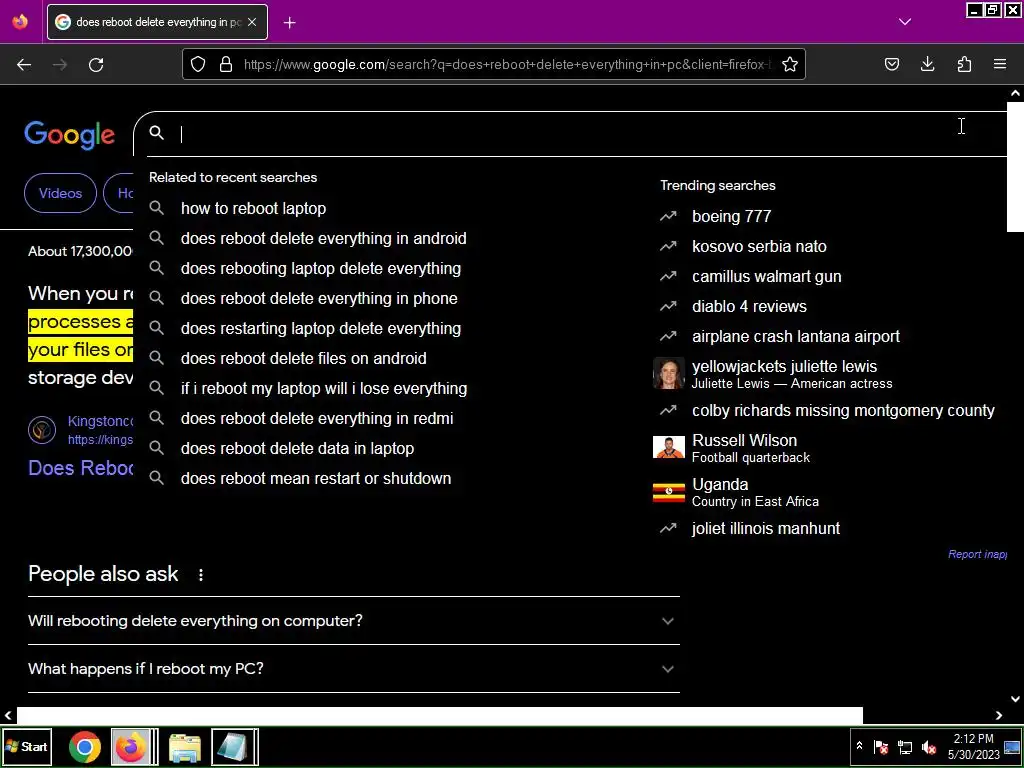Click the search magnifier icon in Google box
1024x768 pixels.
(x=156, y=133)
